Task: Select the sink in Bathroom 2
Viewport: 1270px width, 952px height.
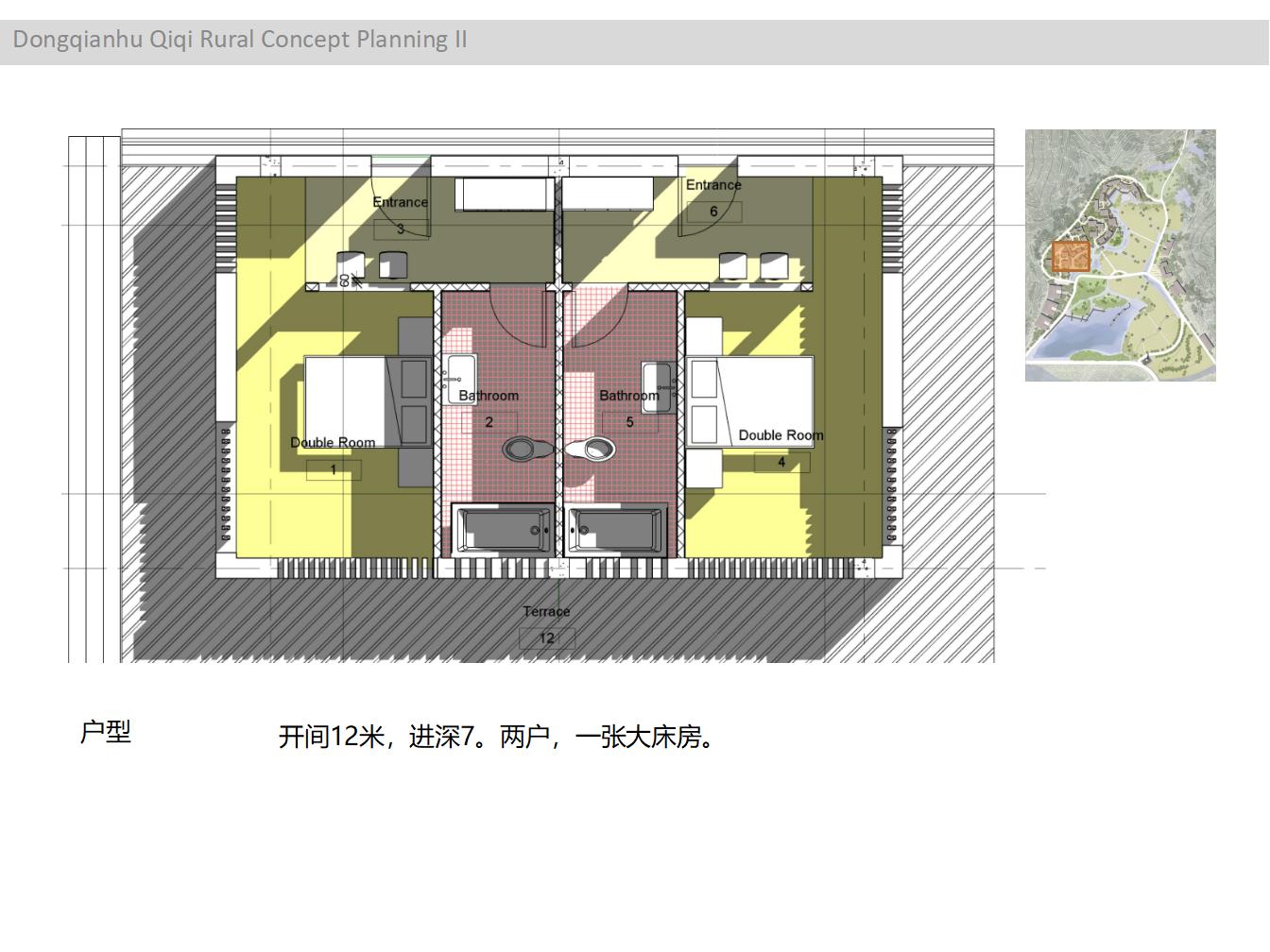Action: pos(460,379)
